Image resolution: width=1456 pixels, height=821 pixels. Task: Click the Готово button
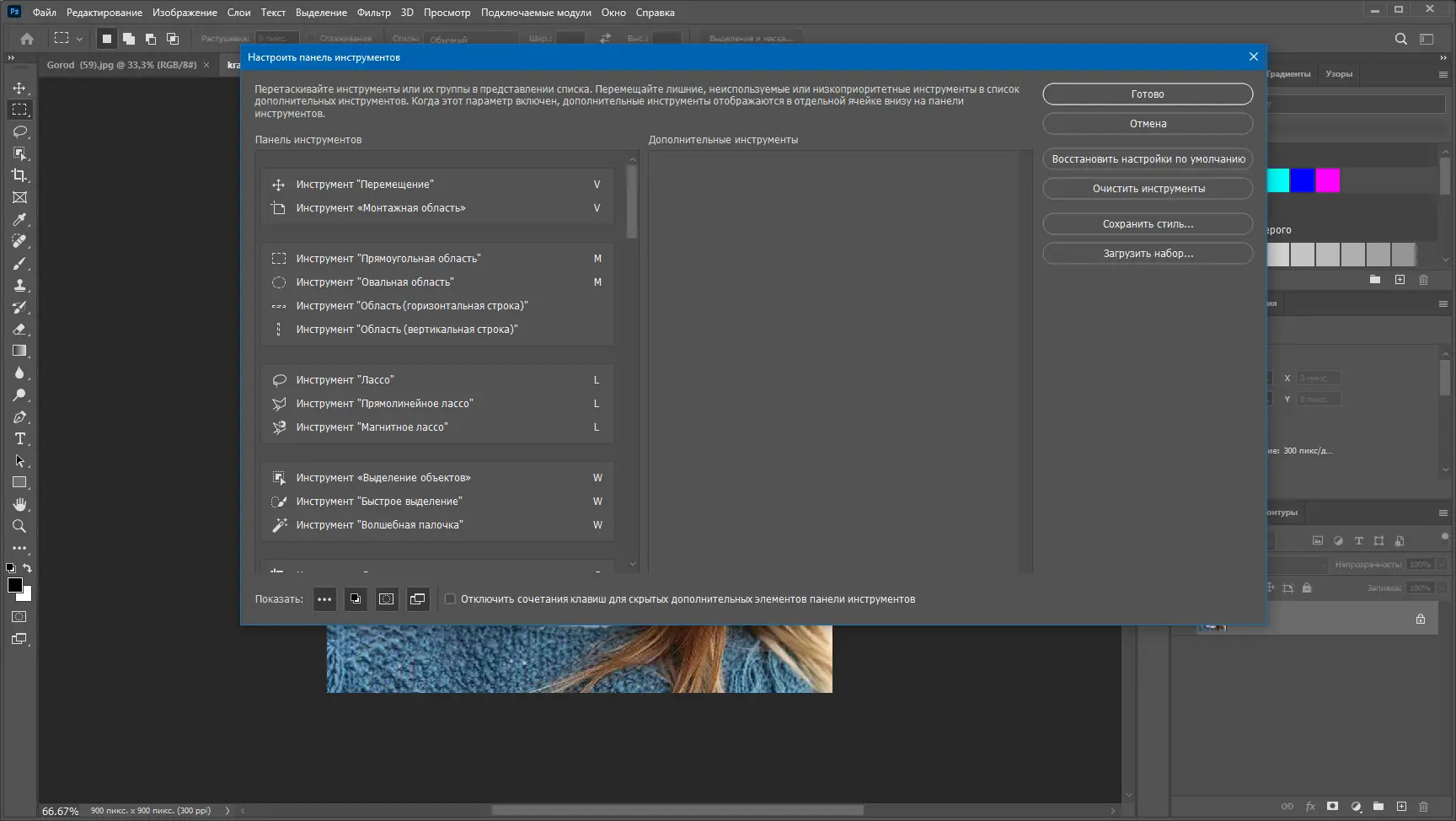pyautogui.click(x=1147, y=94)
